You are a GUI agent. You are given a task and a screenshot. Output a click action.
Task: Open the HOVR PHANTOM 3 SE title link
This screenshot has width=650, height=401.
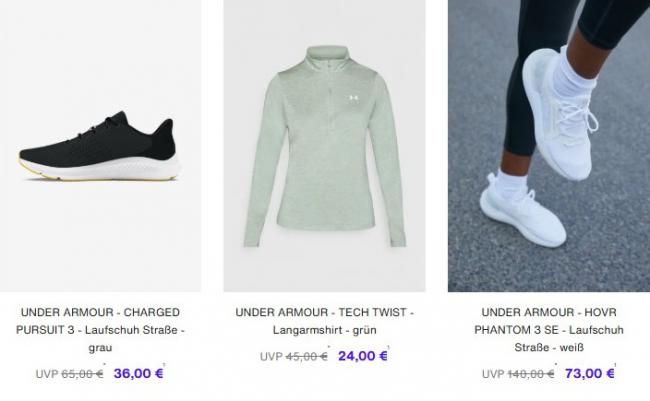click(x=549, y=330)
